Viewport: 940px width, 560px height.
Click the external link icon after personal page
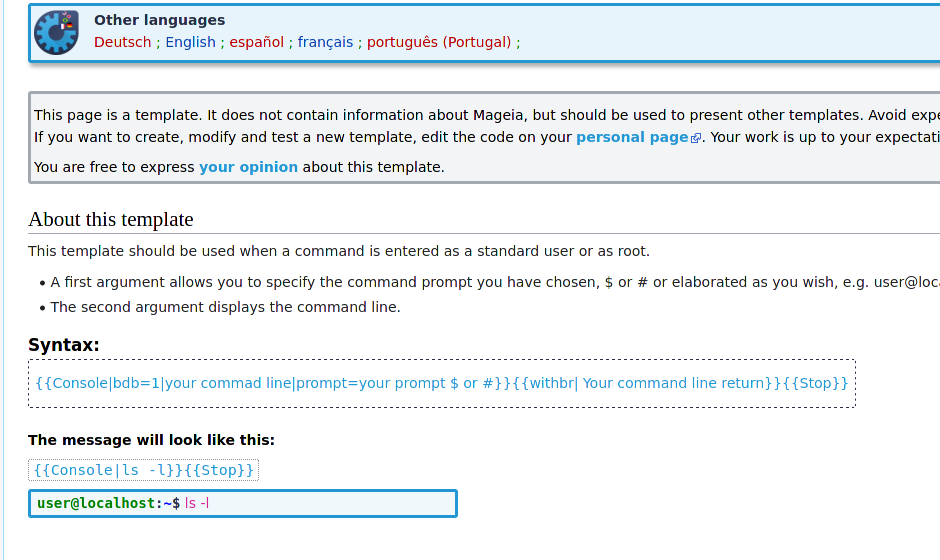pyautogui.click(x=695, y=139)
